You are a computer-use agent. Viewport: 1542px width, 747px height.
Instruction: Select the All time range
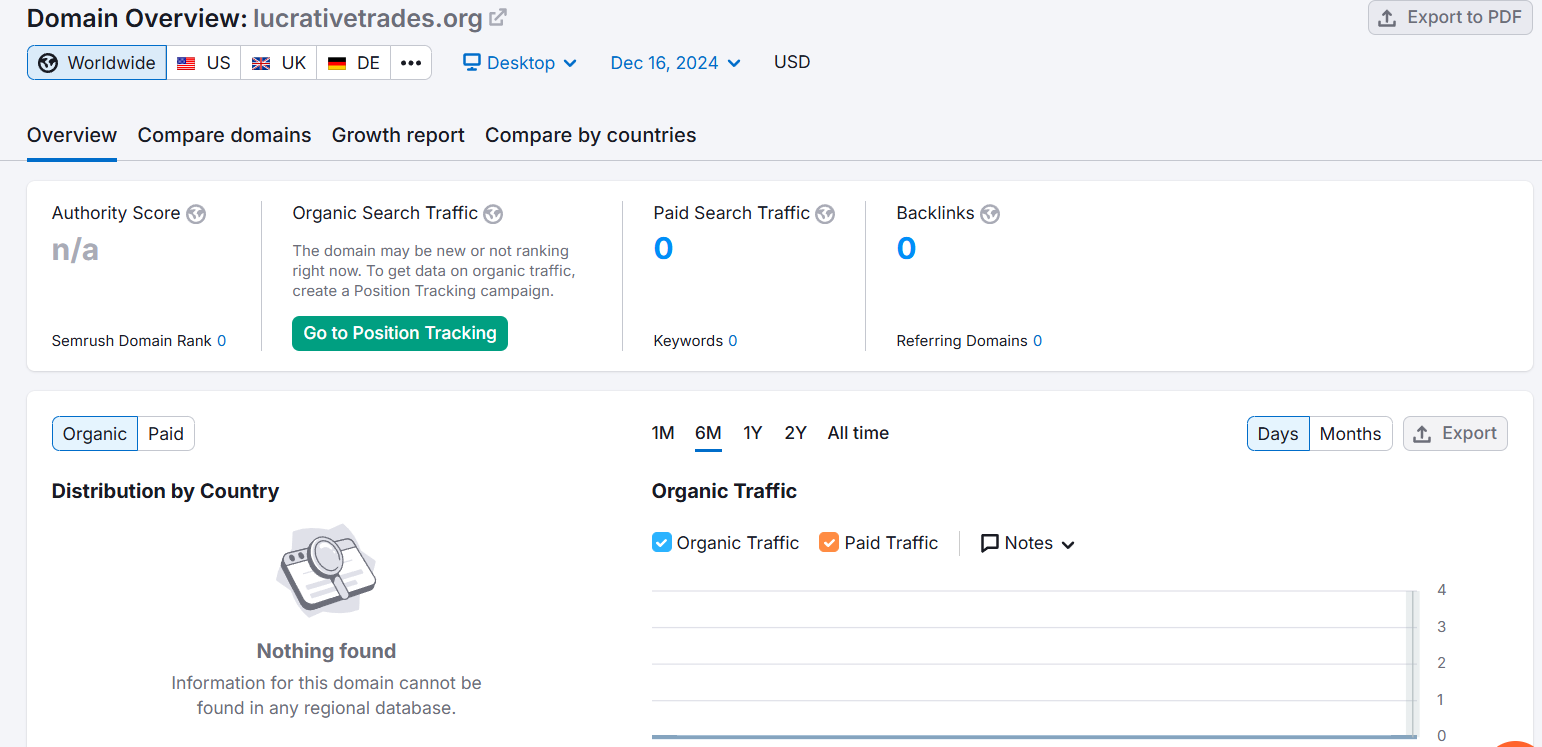click(858, 433)
